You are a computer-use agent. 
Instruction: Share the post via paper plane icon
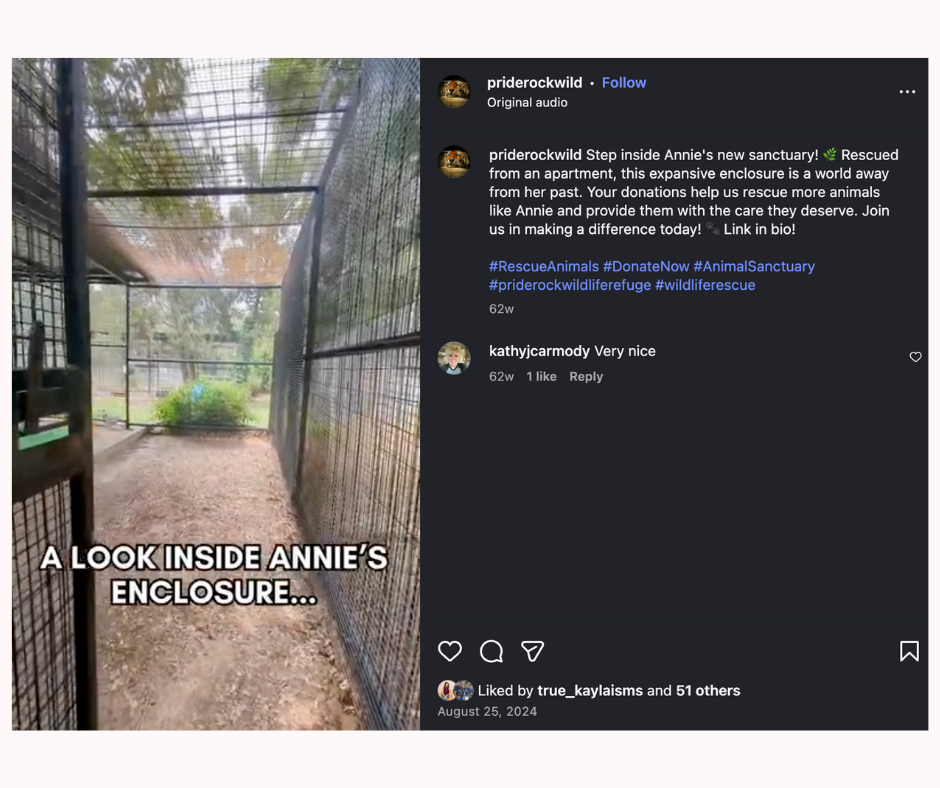point(532,651)
